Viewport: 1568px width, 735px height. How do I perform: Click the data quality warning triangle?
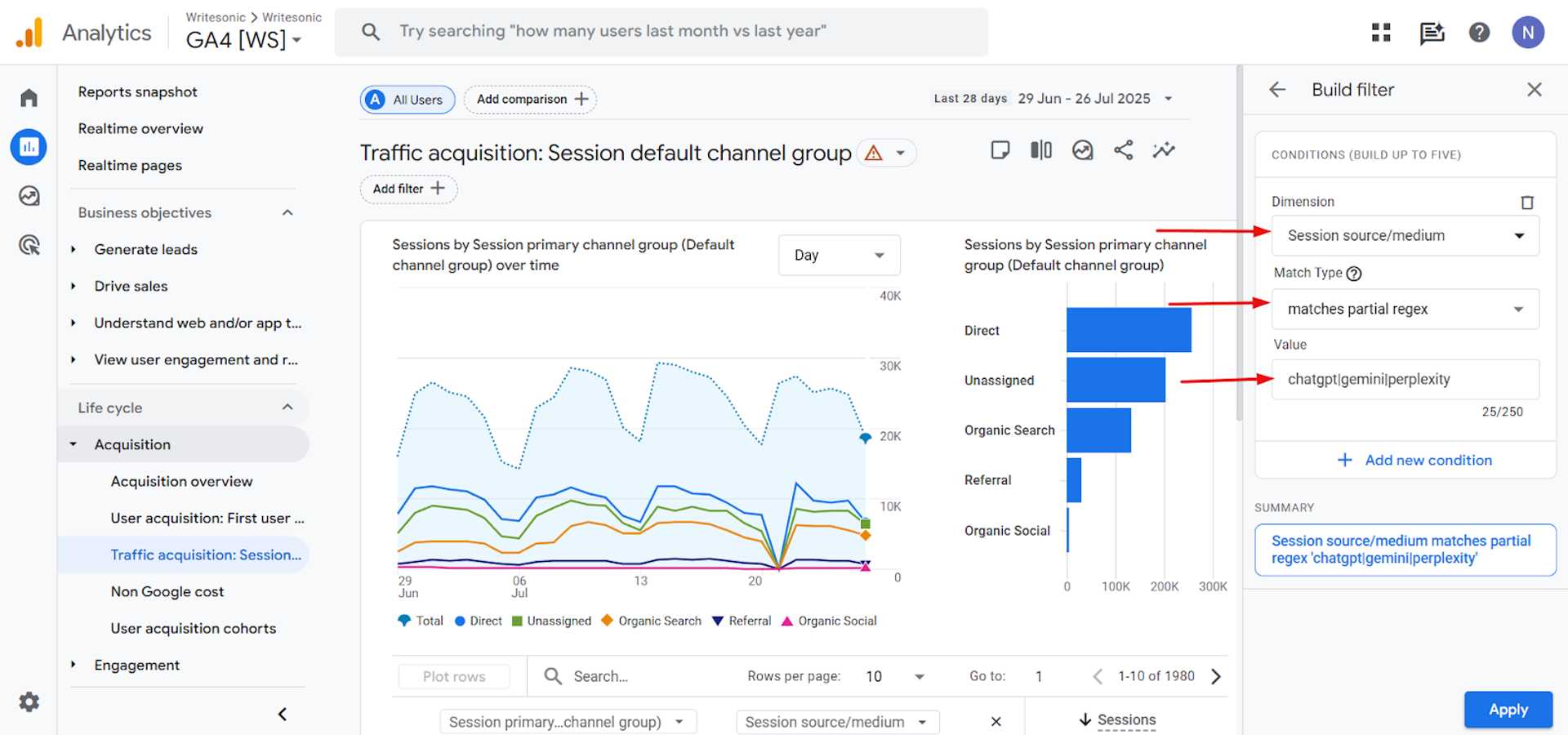(874, 154)
